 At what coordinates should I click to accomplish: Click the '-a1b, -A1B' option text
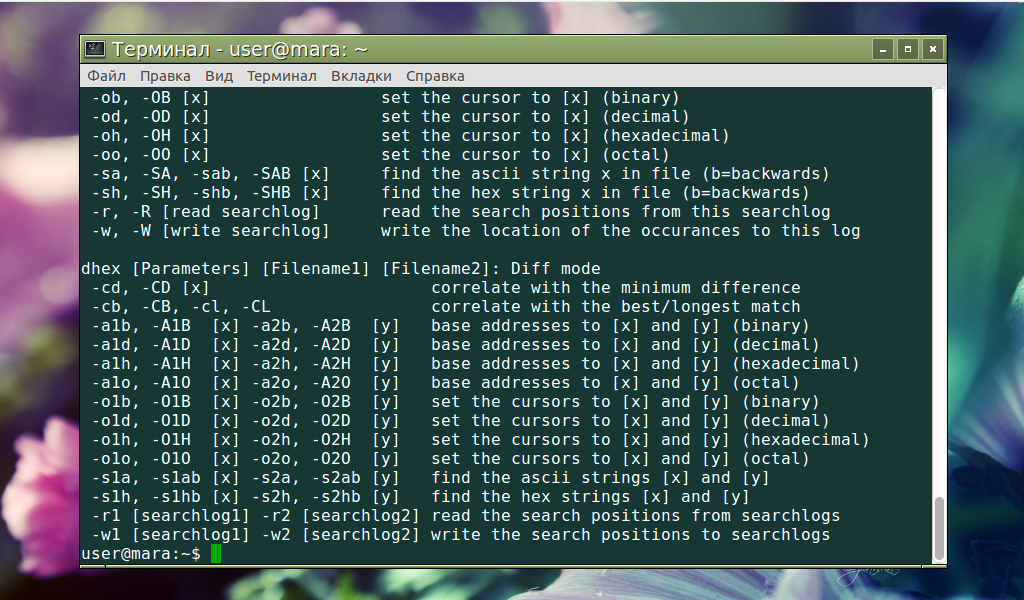pos(141,325)
